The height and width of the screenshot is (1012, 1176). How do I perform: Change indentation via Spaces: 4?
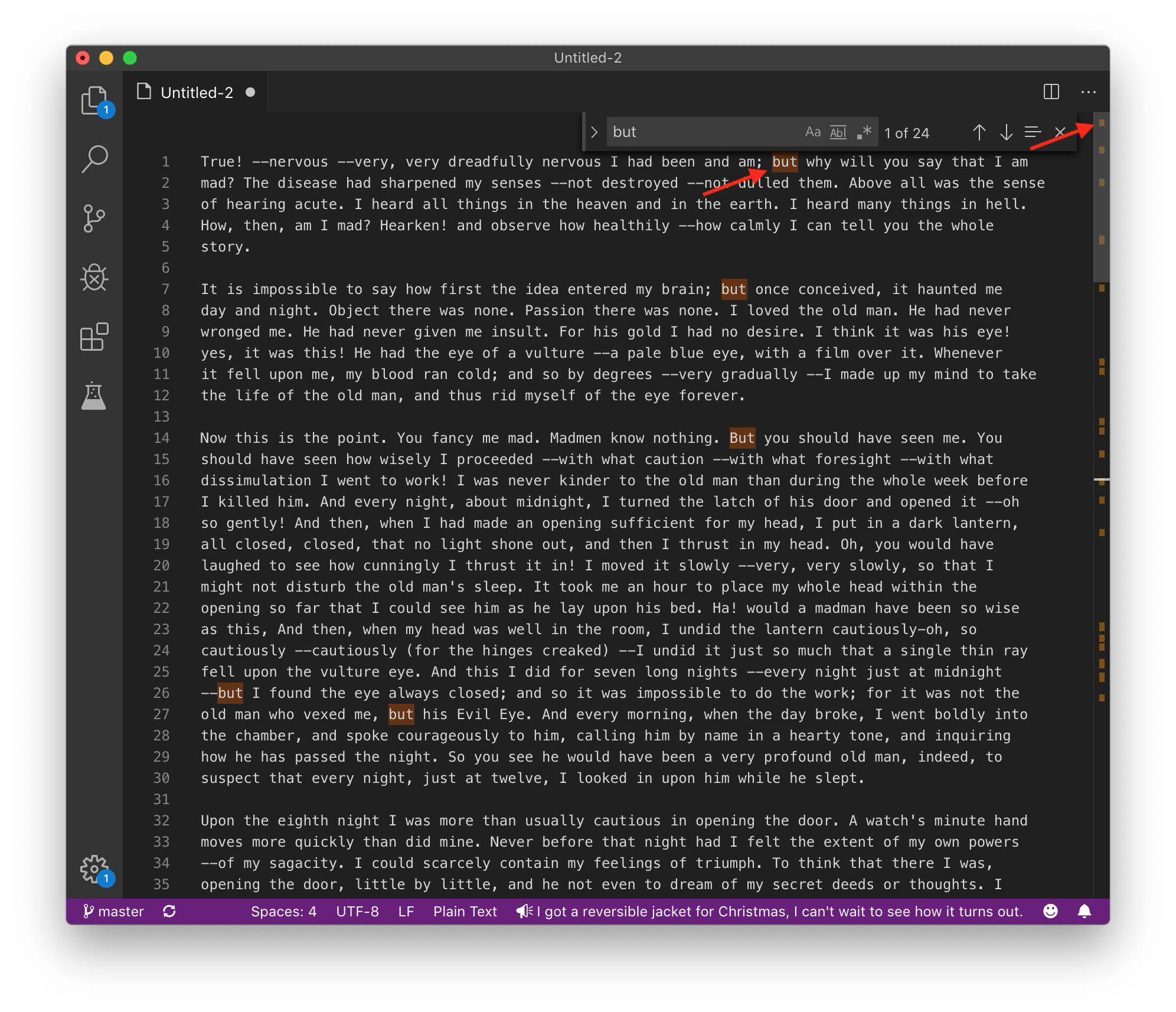(x=283, y=912)
